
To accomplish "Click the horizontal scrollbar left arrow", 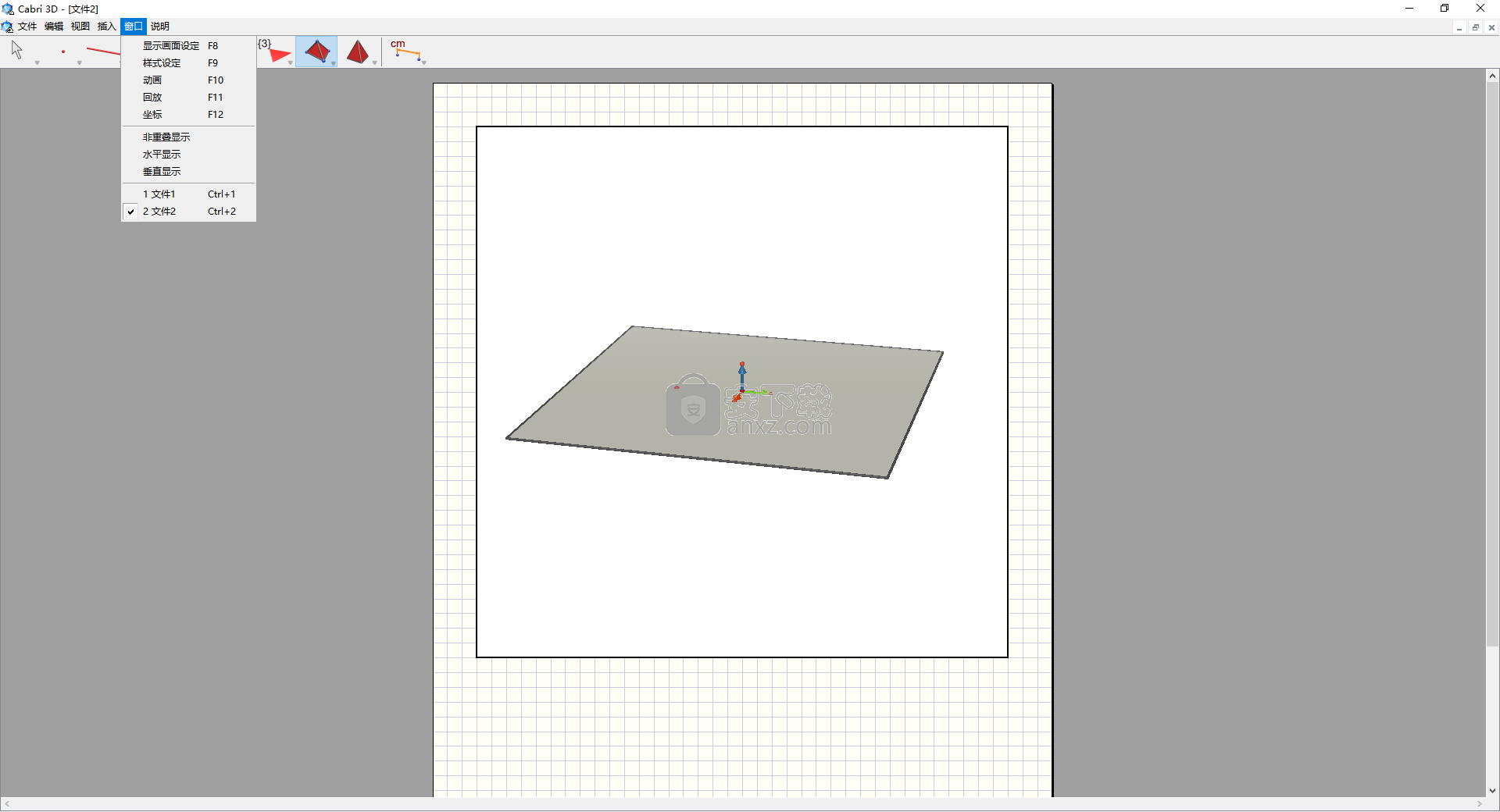I will pyautogui.click(x=7, y=804).
